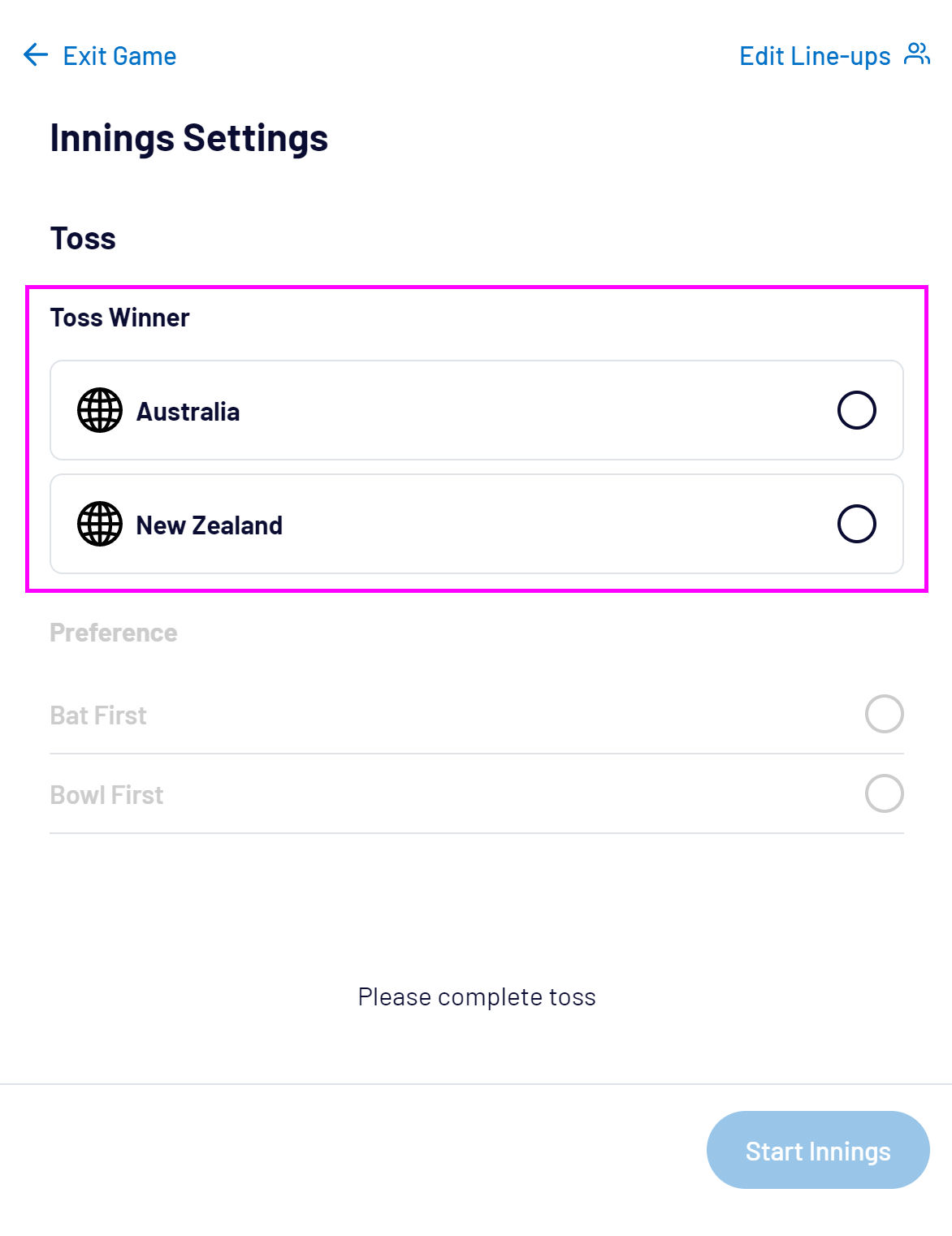Click the Bowl First label text
952x1236 pixels.
point(106,795)
